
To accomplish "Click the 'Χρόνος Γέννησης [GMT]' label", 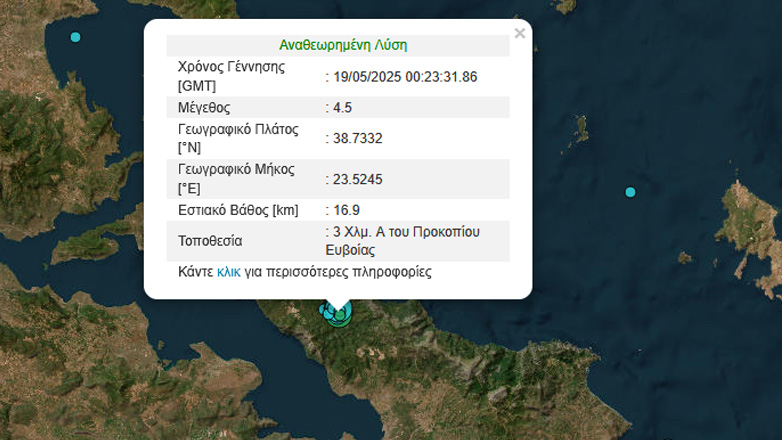I will (x=232, y=76).
